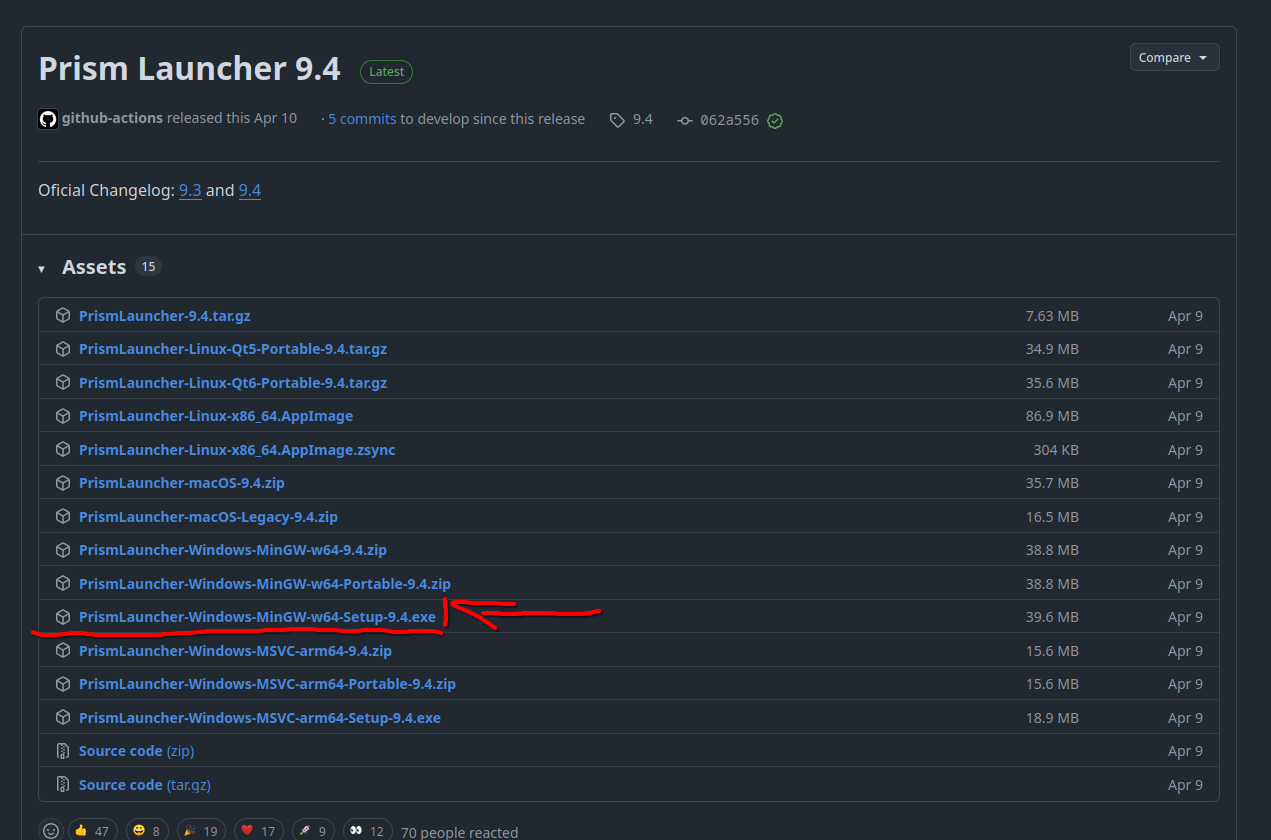Click the package icon beside PrismLauncher-macOS-9.4.zip
Screen dimensions: 1271x840
(x=63, y=483)
